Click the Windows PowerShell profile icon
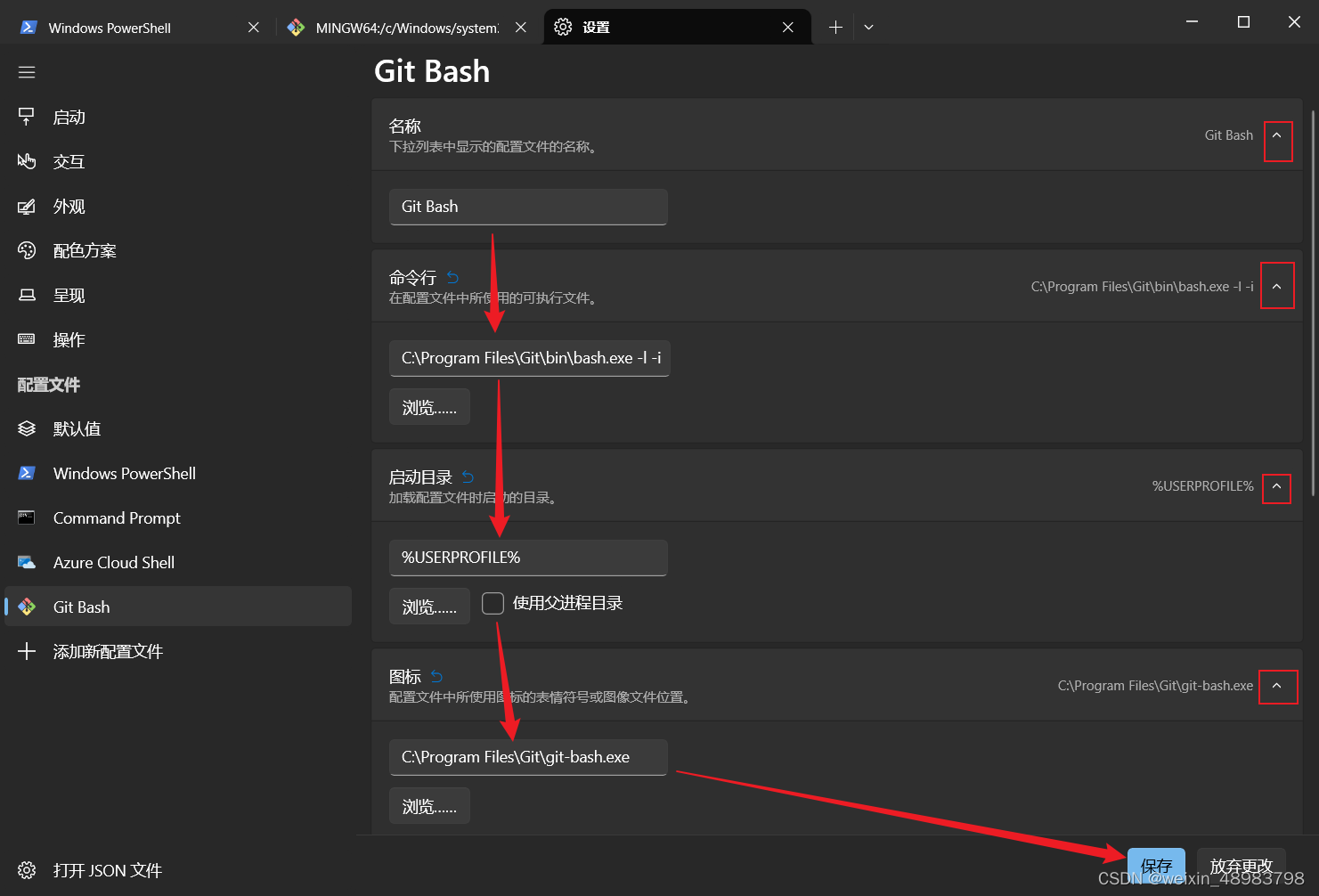This screenshot has width=1319, height=896. click(27, 473)
